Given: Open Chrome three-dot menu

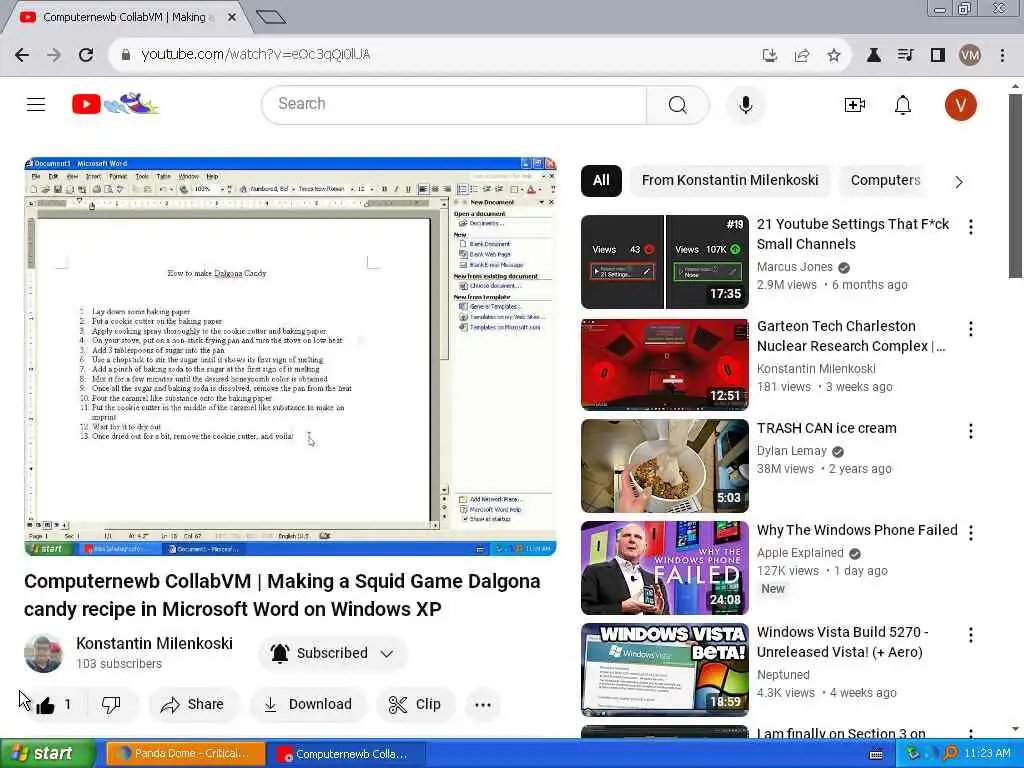Looking at the screenshot, I should [x=1002, y=55].
